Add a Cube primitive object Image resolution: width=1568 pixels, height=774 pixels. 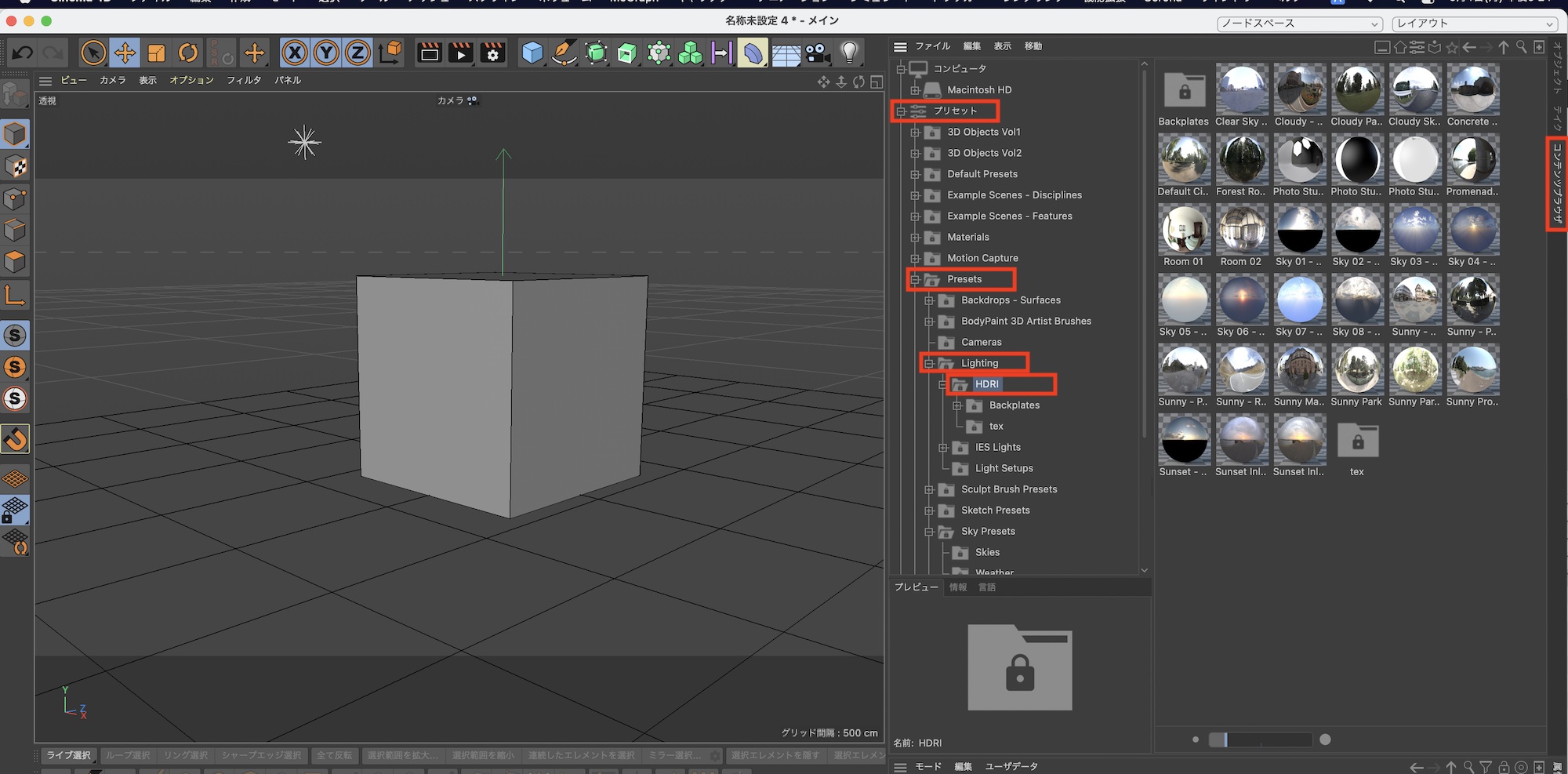tap(532, 53)
